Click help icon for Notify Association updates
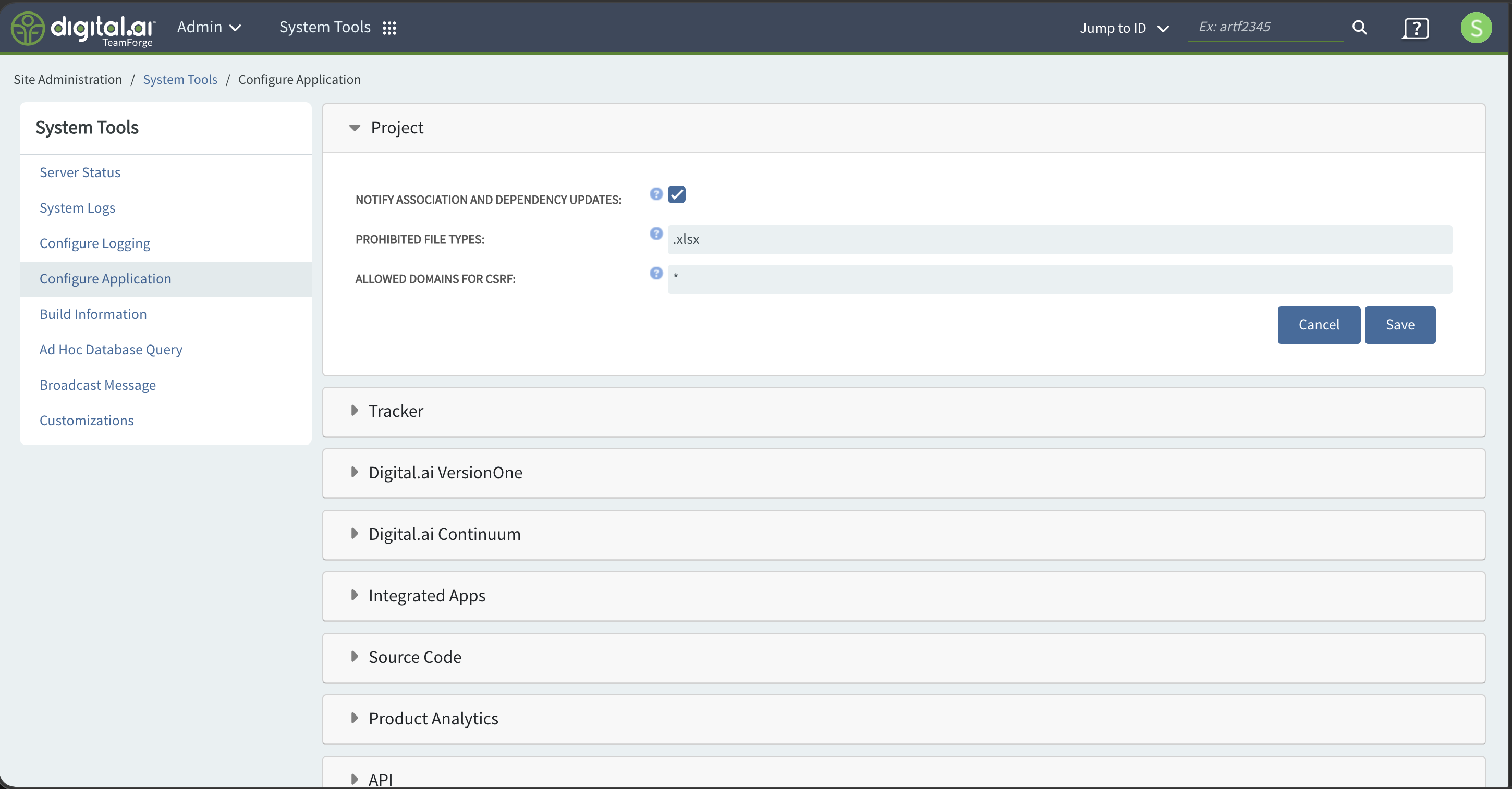 655,193
